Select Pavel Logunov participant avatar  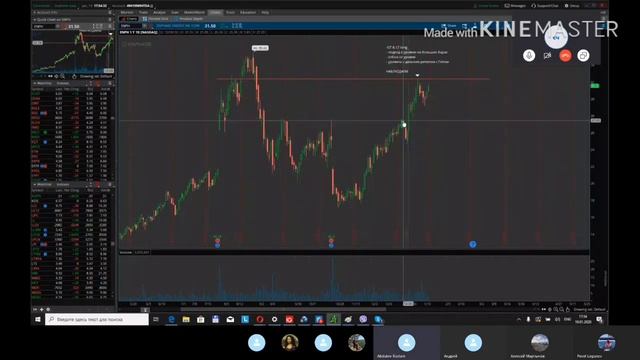point(606,342)
